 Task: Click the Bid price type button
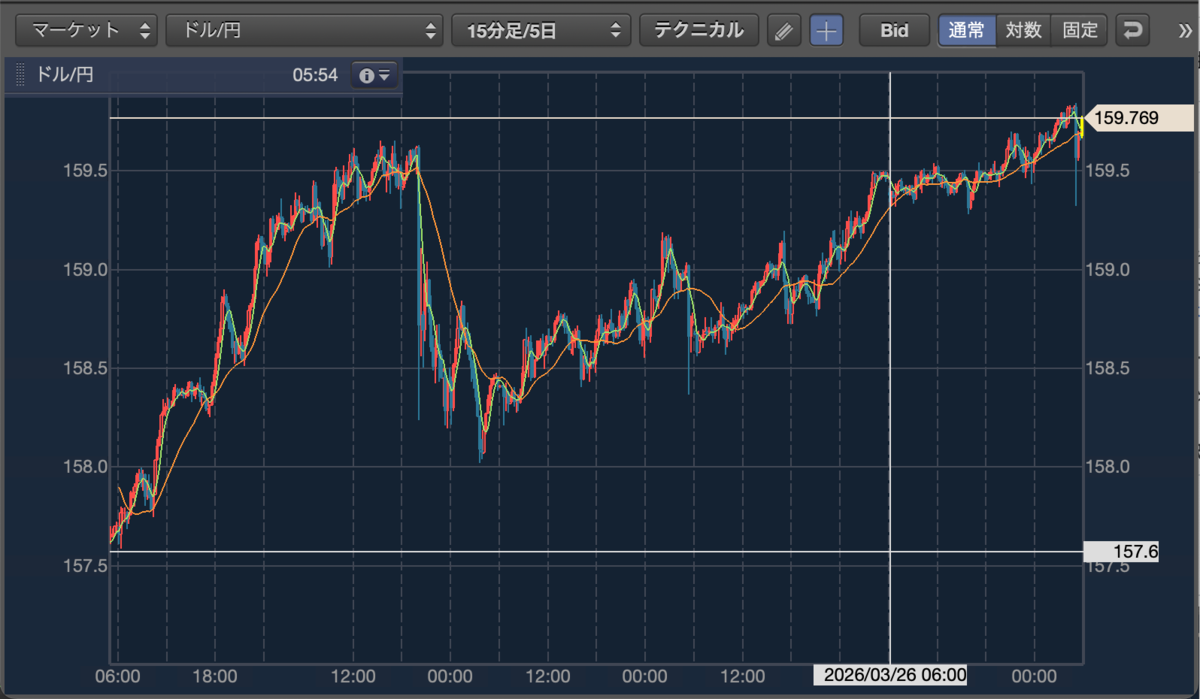894,30
